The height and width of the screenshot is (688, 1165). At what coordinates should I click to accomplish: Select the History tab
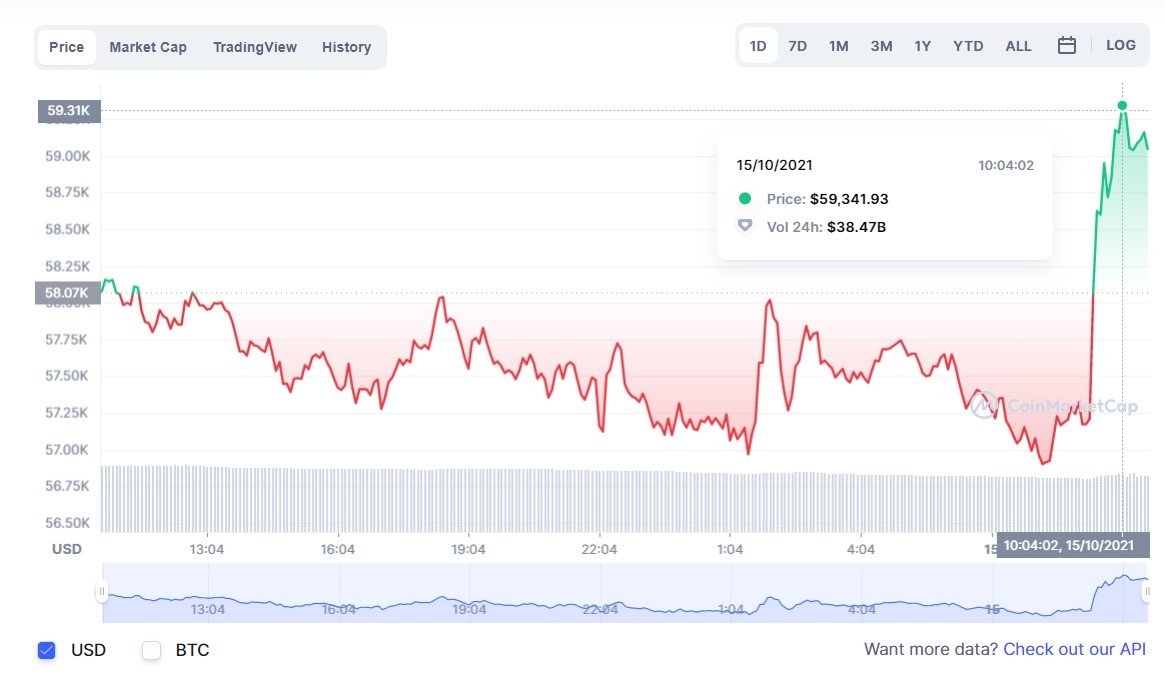pyautogui.click(x=346, y=47)
